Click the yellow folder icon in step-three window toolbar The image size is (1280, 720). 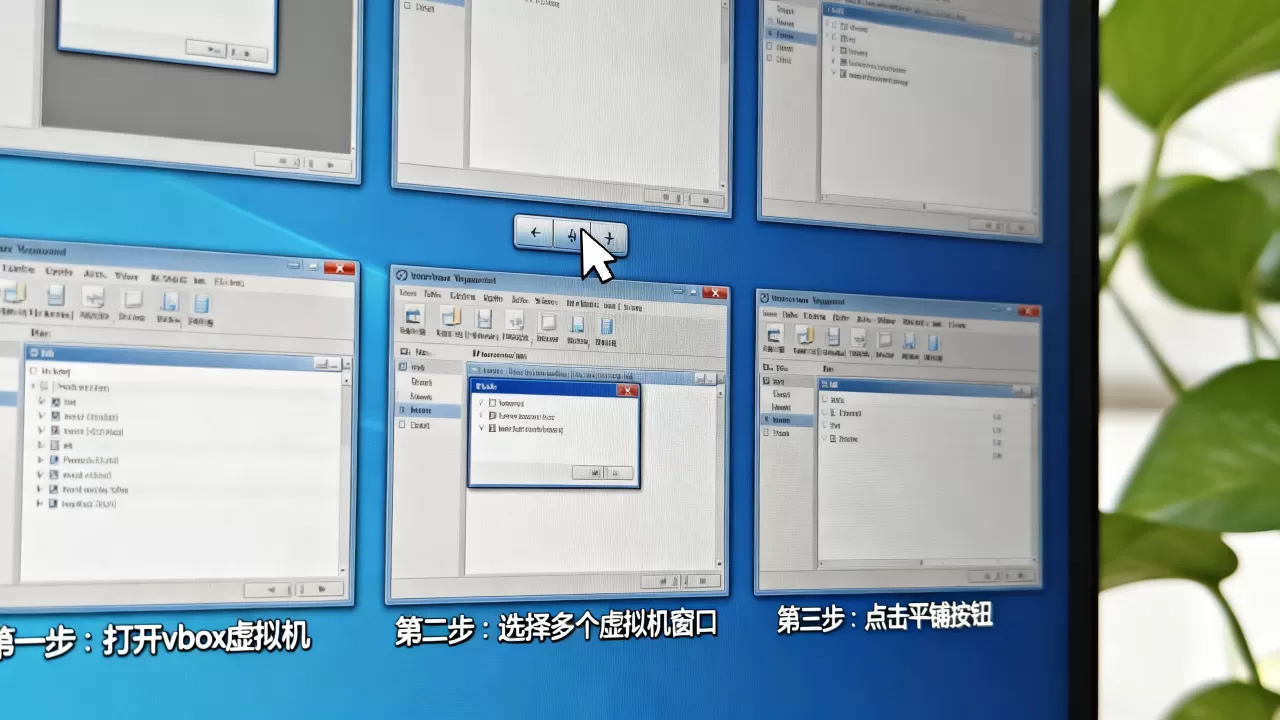coord(805,336)
